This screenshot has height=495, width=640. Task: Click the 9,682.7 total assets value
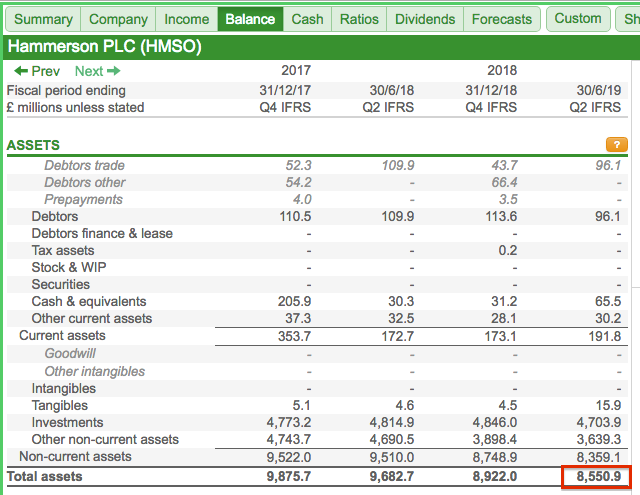tap(392, 477)
